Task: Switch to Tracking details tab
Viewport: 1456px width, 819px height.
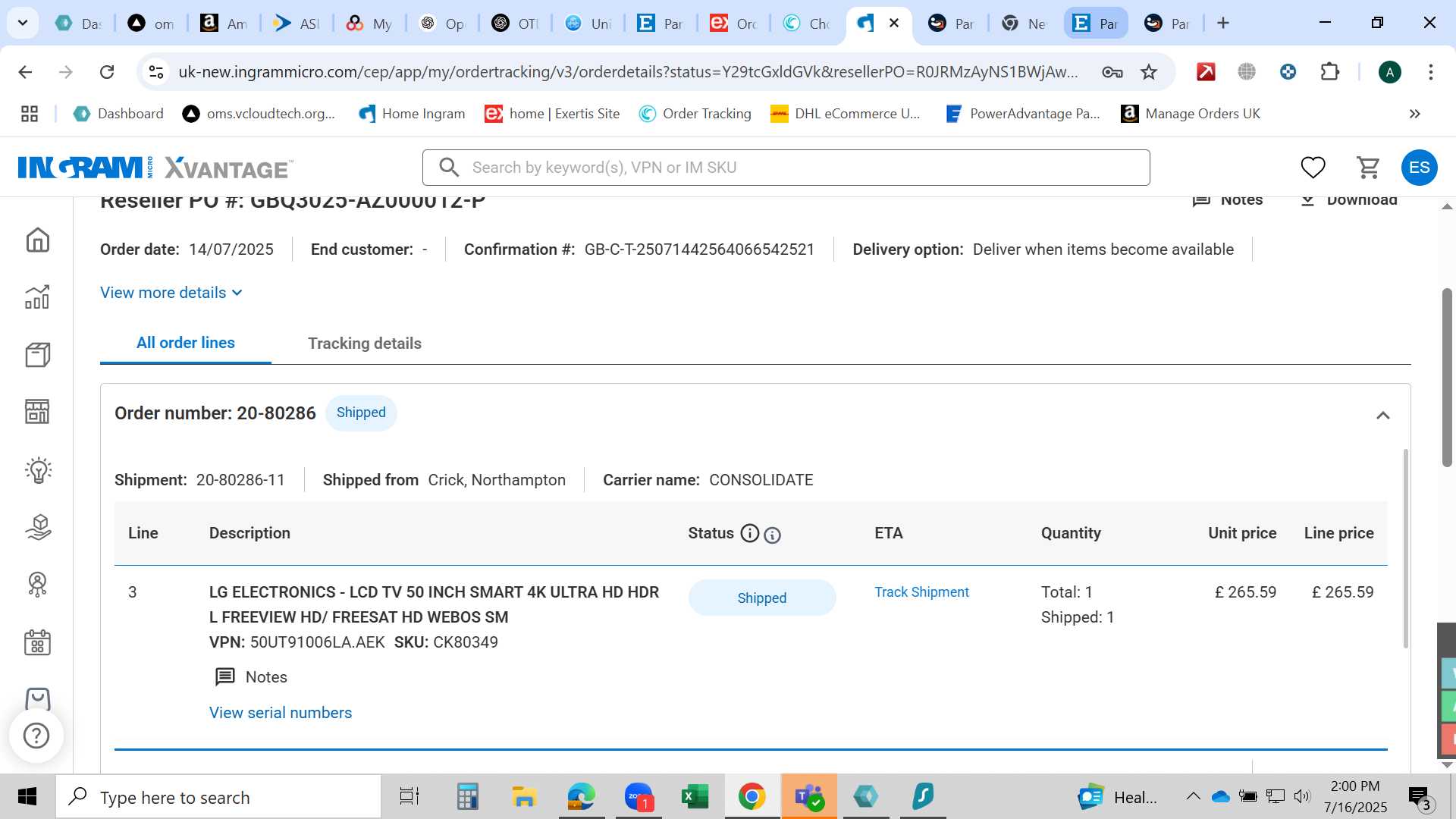Action: [x=365, y=344]
